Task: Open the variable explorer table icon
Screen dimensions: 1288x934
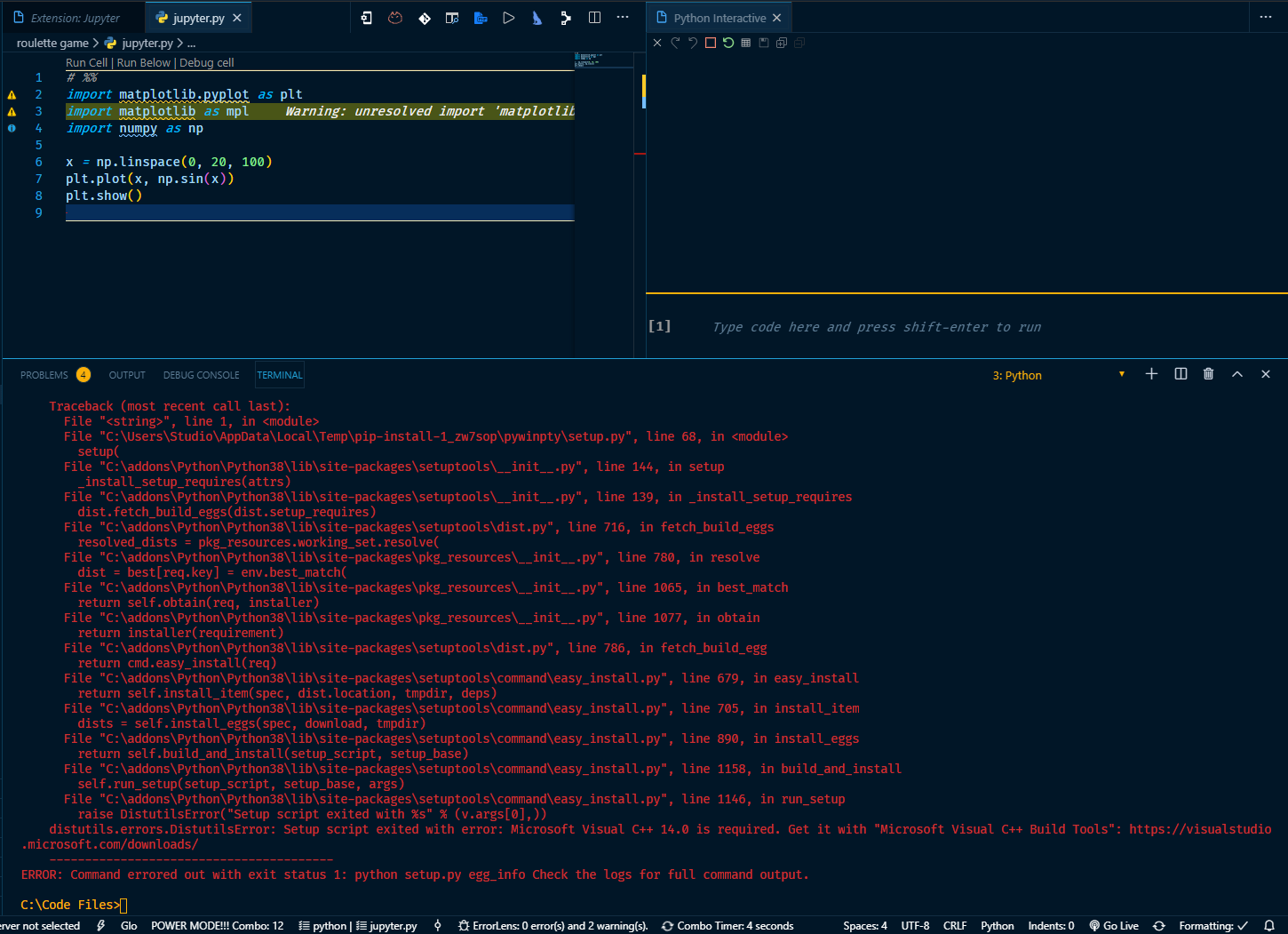Action: pos(746,43)
